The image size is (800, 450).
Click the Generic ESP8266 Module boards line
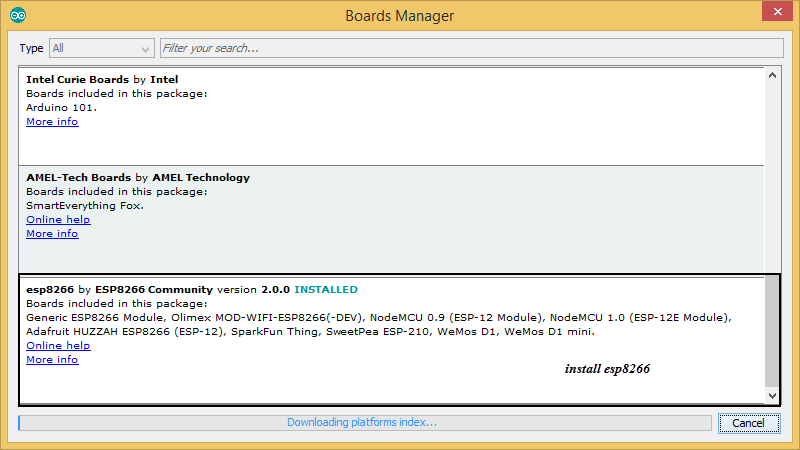pyautogui.click(x=379, y=317)
